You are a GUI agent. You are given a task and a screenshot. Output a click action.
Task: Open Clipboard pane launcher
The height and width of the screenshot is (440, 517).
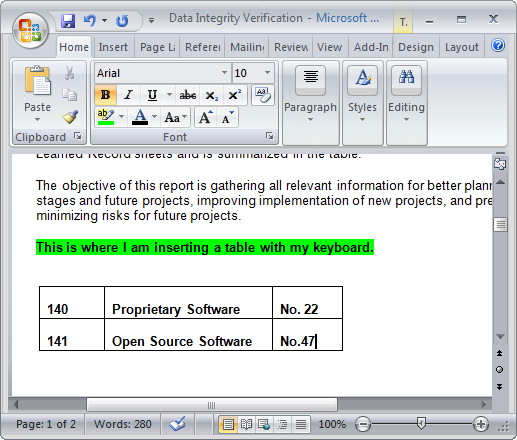click(x=78, y=136)
